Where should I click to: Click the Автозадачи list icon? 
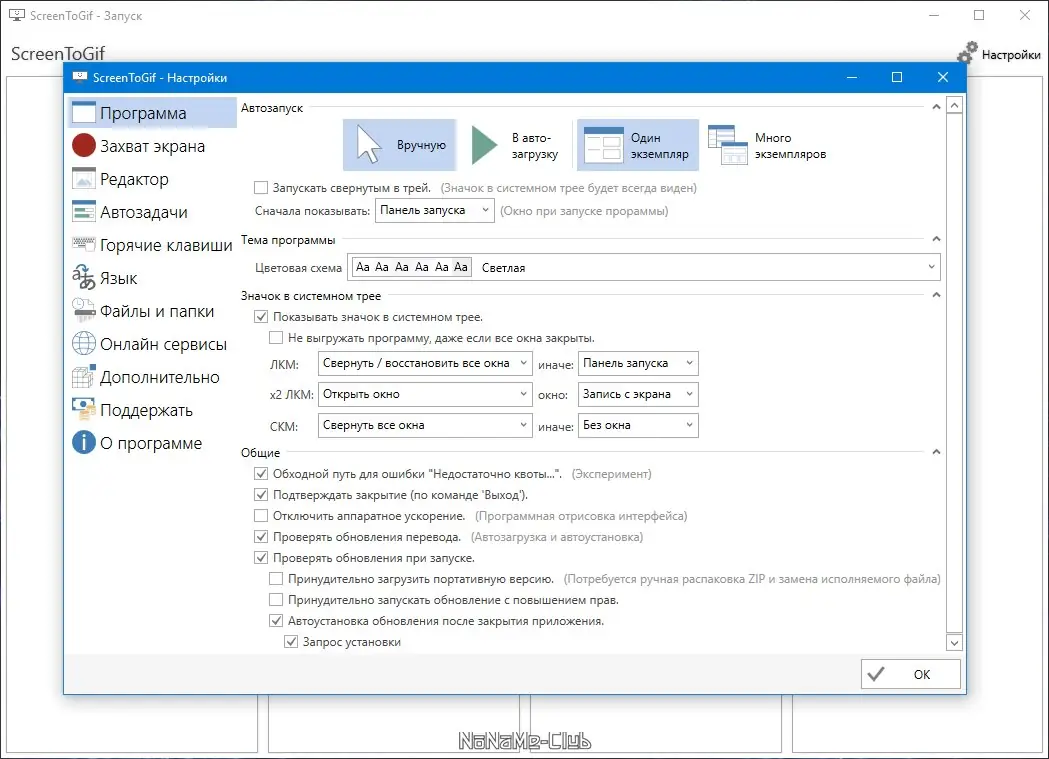(x=84, y=211)
